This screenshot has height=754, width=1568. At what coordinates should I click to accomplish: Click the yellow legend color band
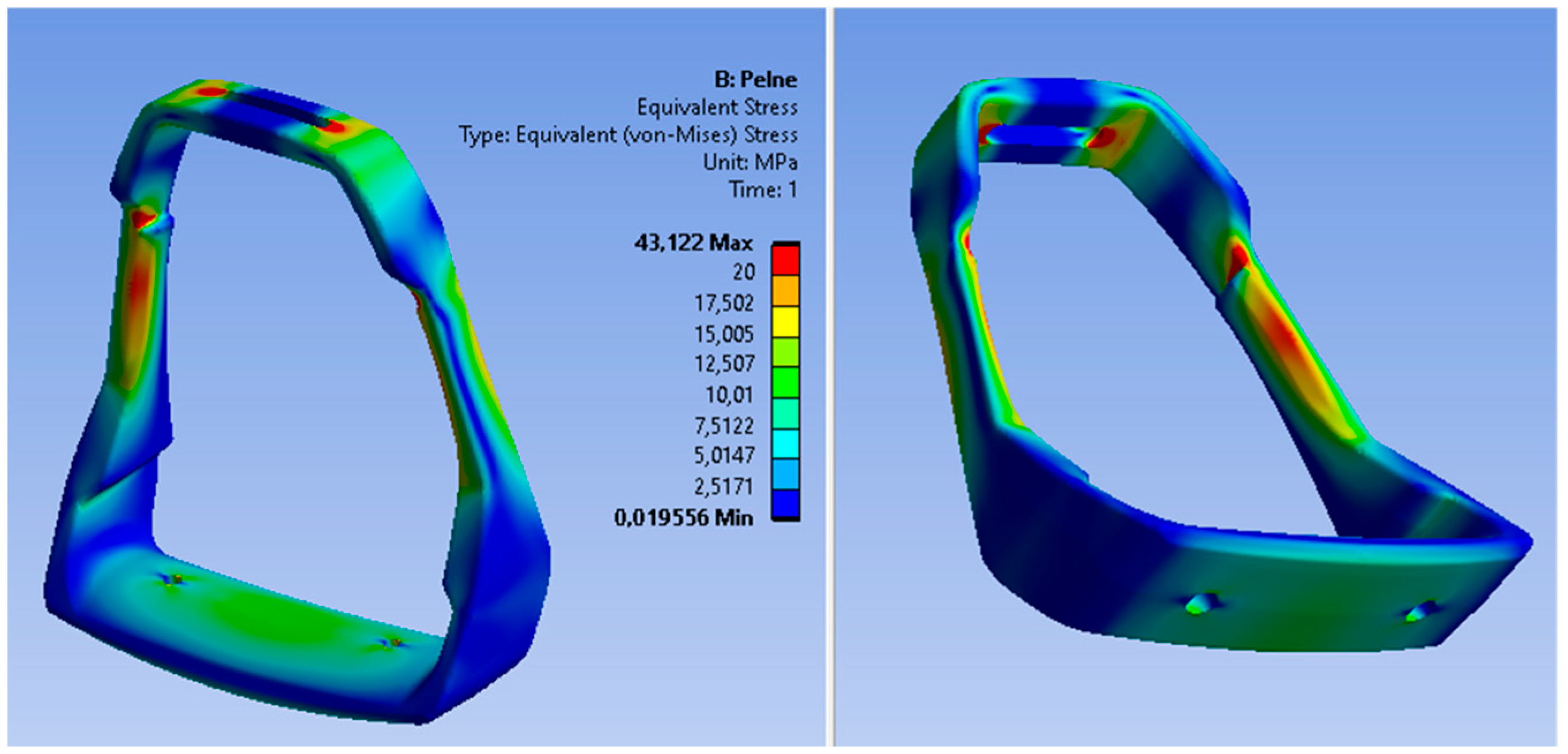coord(785,321)
